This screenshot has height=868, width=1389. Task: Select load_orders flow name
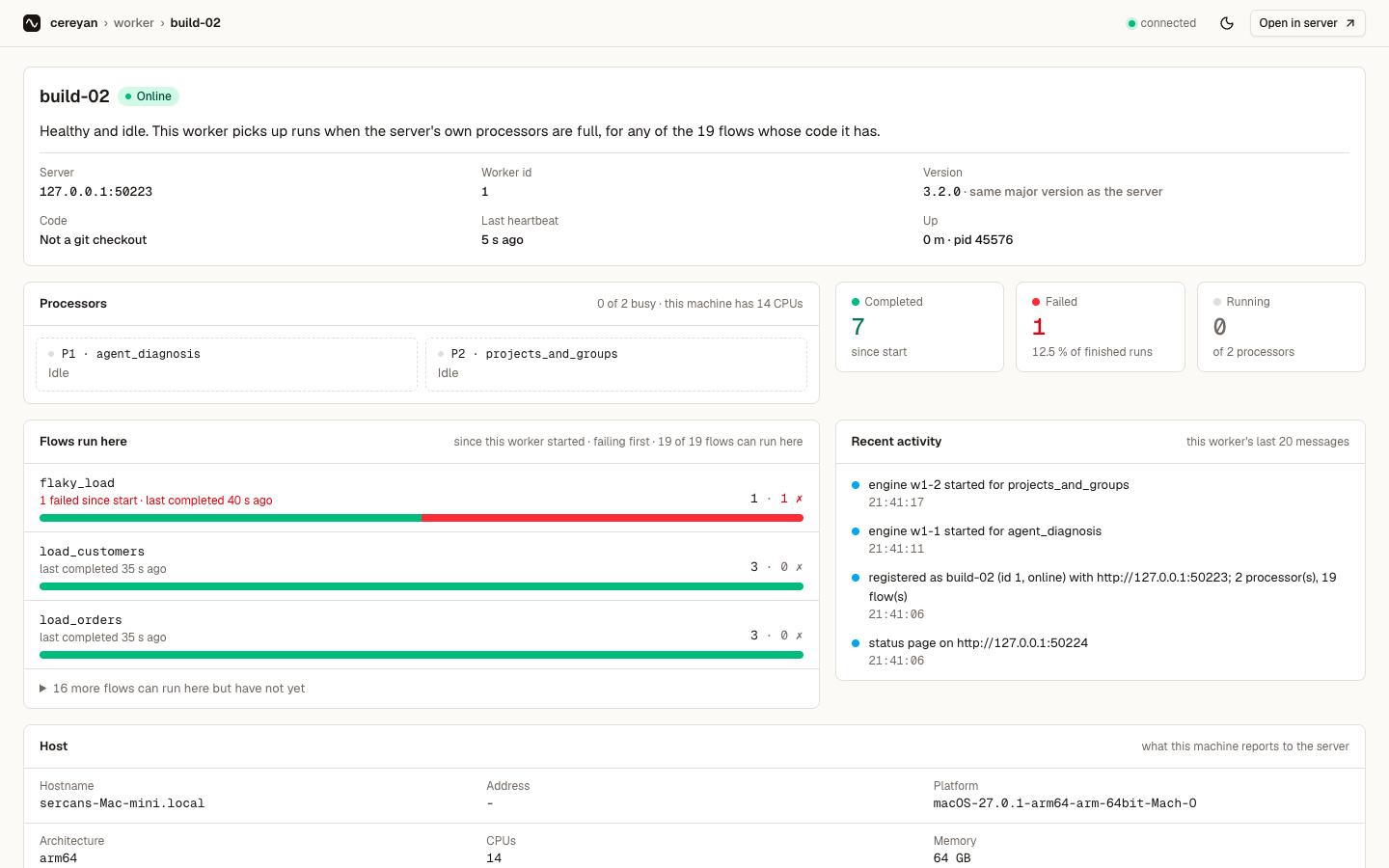tap(81, 620)
